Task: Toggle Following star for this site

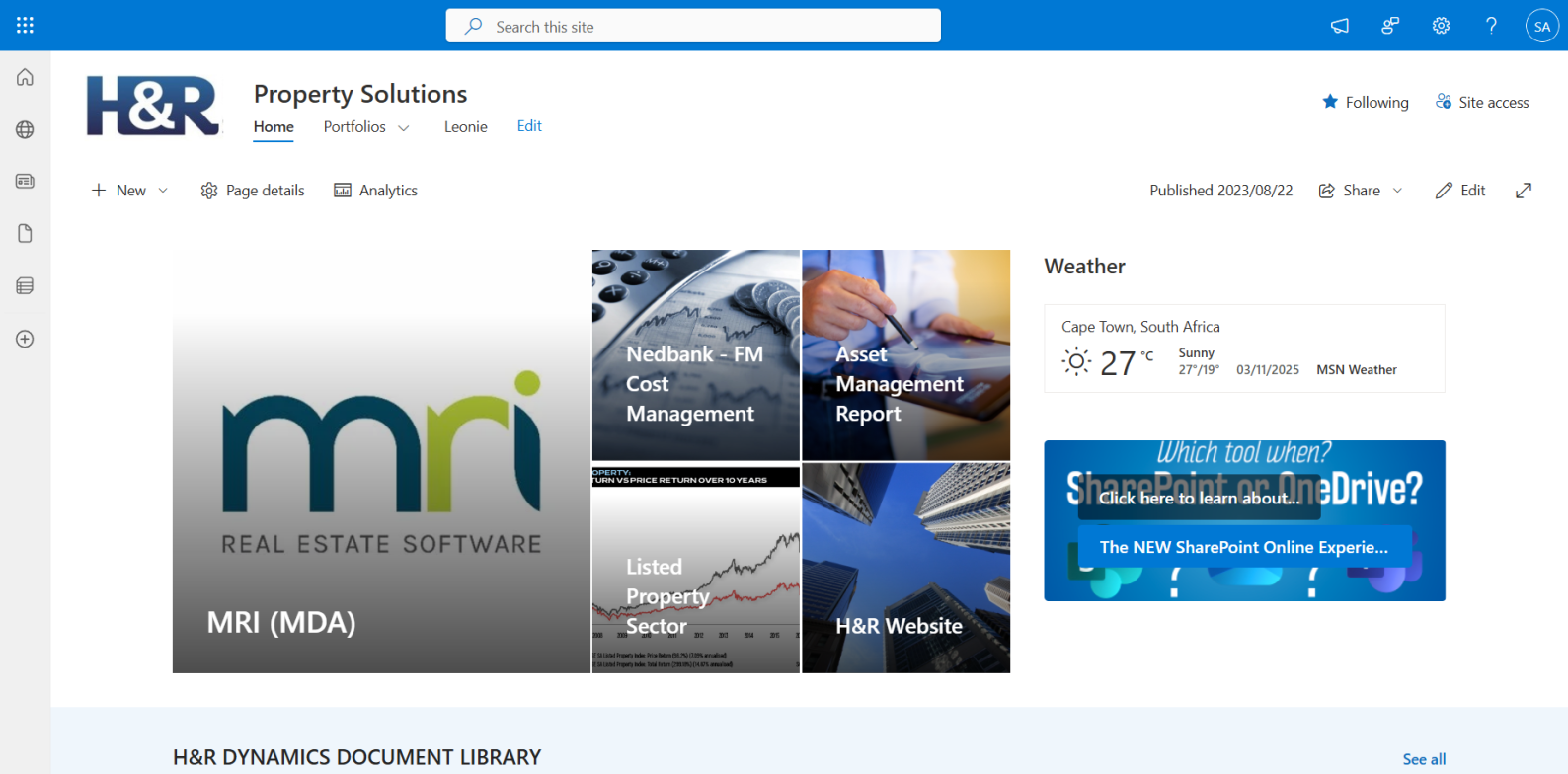Action: (x=1366, y=102)
